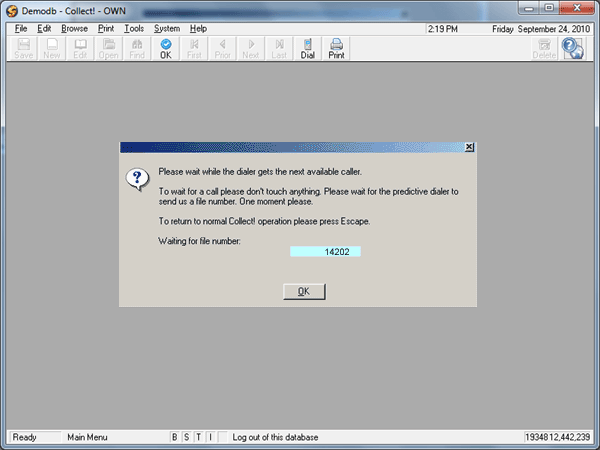
Task: Go to the Prior record icon
Action: (x=222, y=49)
